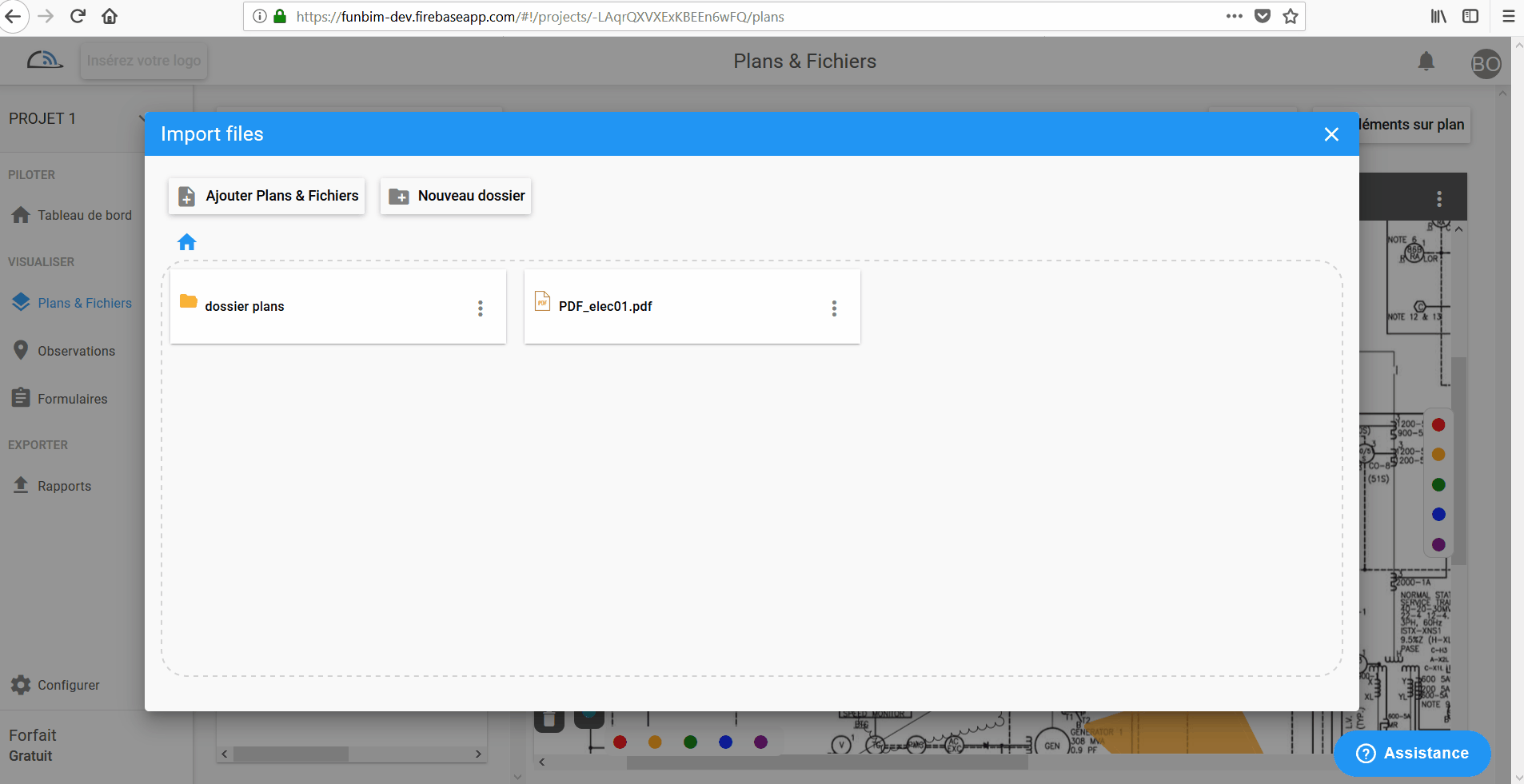This screenshot has height=784, width=1524.
Task: Click the notification bell
Action: pos(1426,62)
